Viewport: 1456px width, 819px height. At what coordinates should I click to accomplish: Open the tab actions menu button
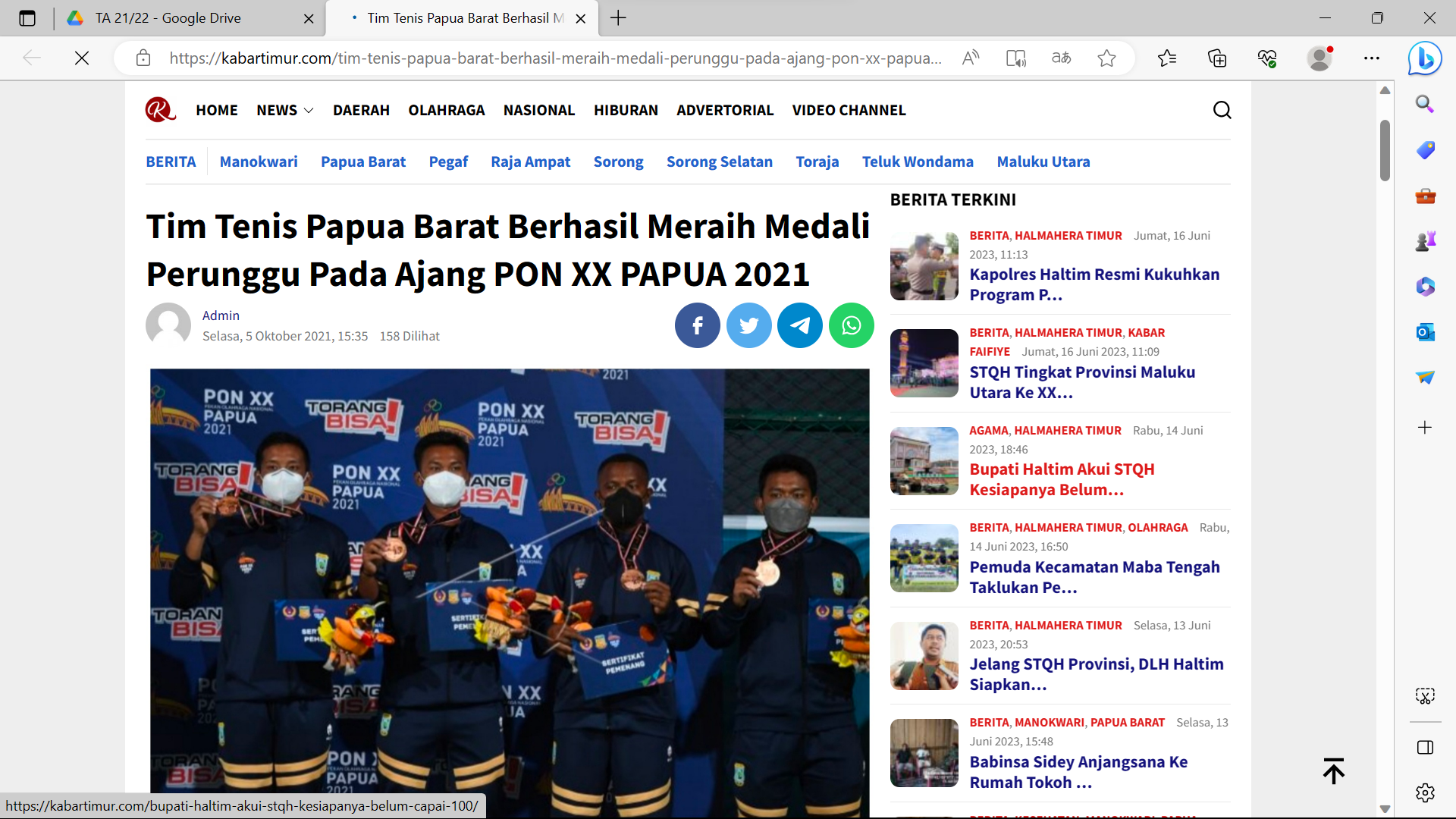(x=27, y=18)
